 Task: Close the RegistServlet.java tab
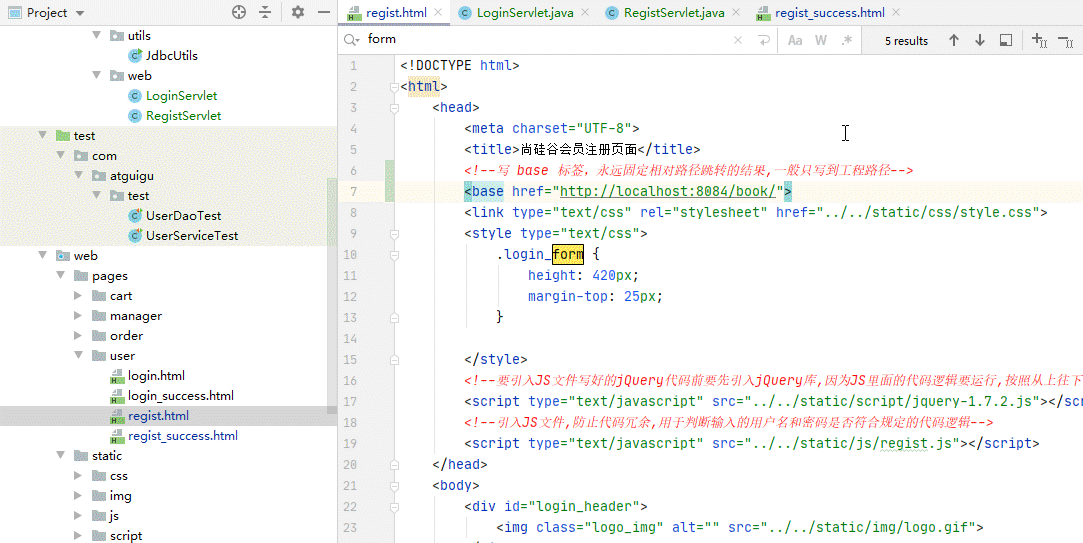(736, 12)
